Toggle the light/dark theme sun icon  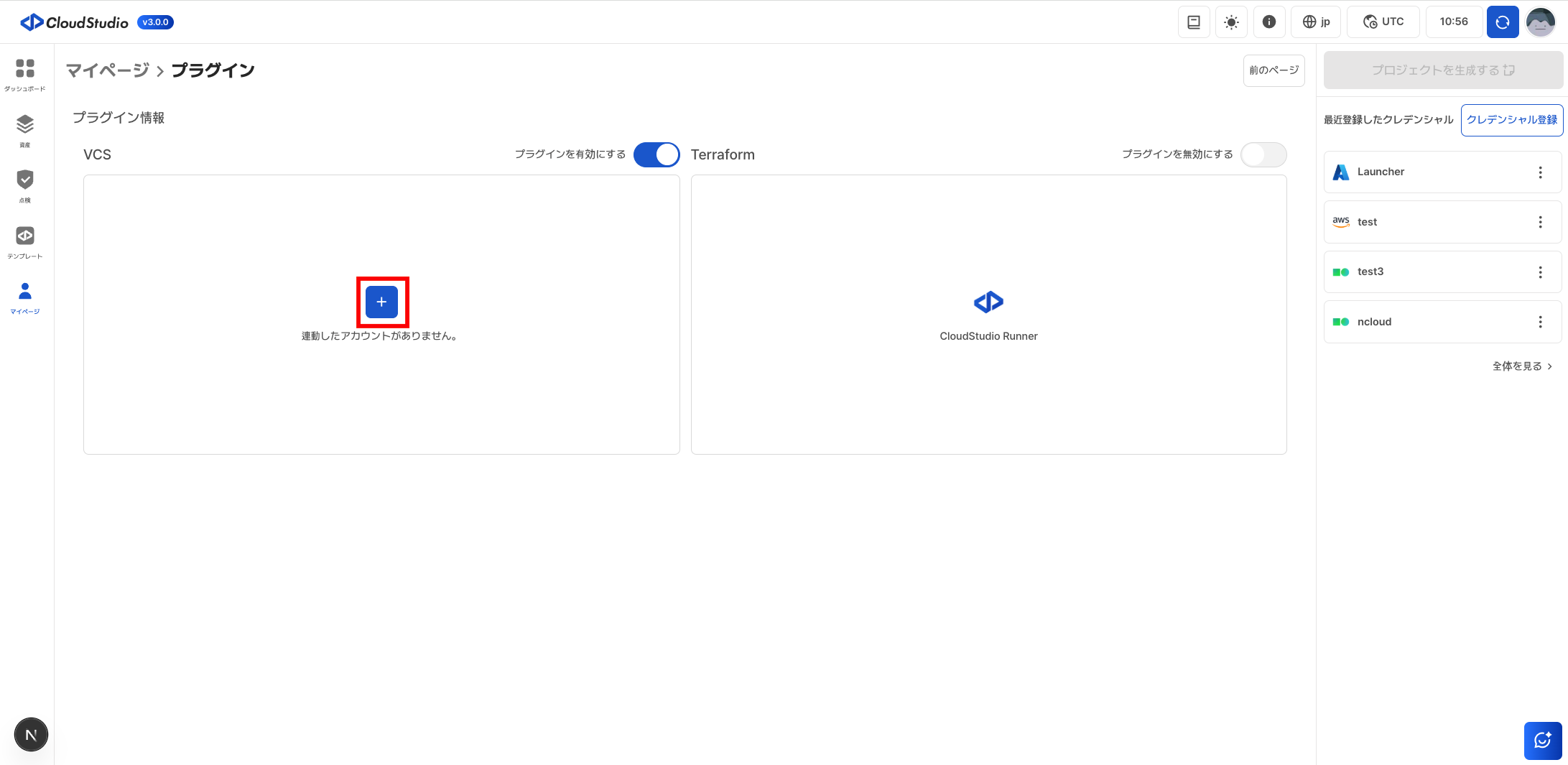[x=1231, y=22]
